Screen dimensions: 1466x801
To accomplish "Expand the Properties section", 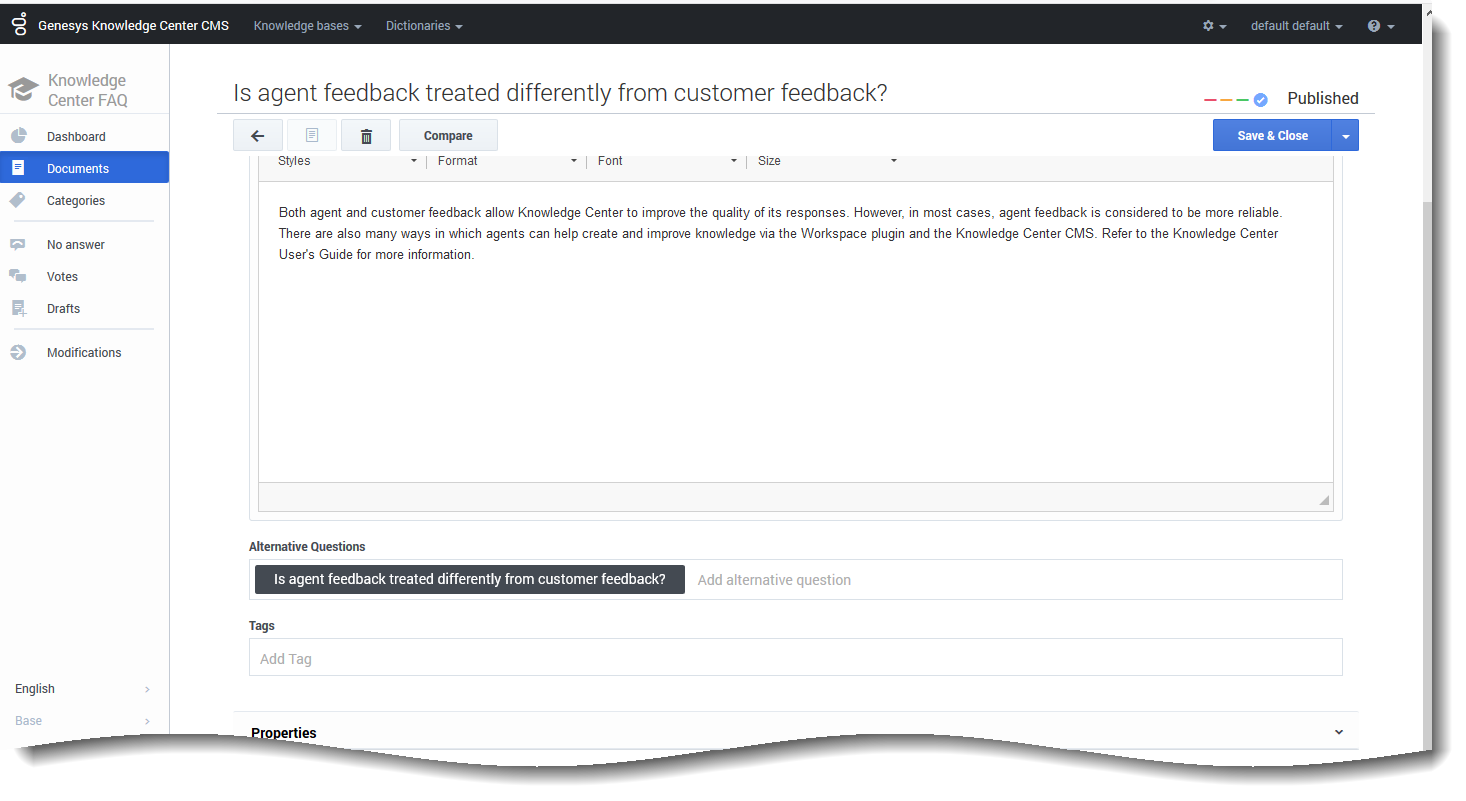I will pyautogui.click(x=1338, y=732).
